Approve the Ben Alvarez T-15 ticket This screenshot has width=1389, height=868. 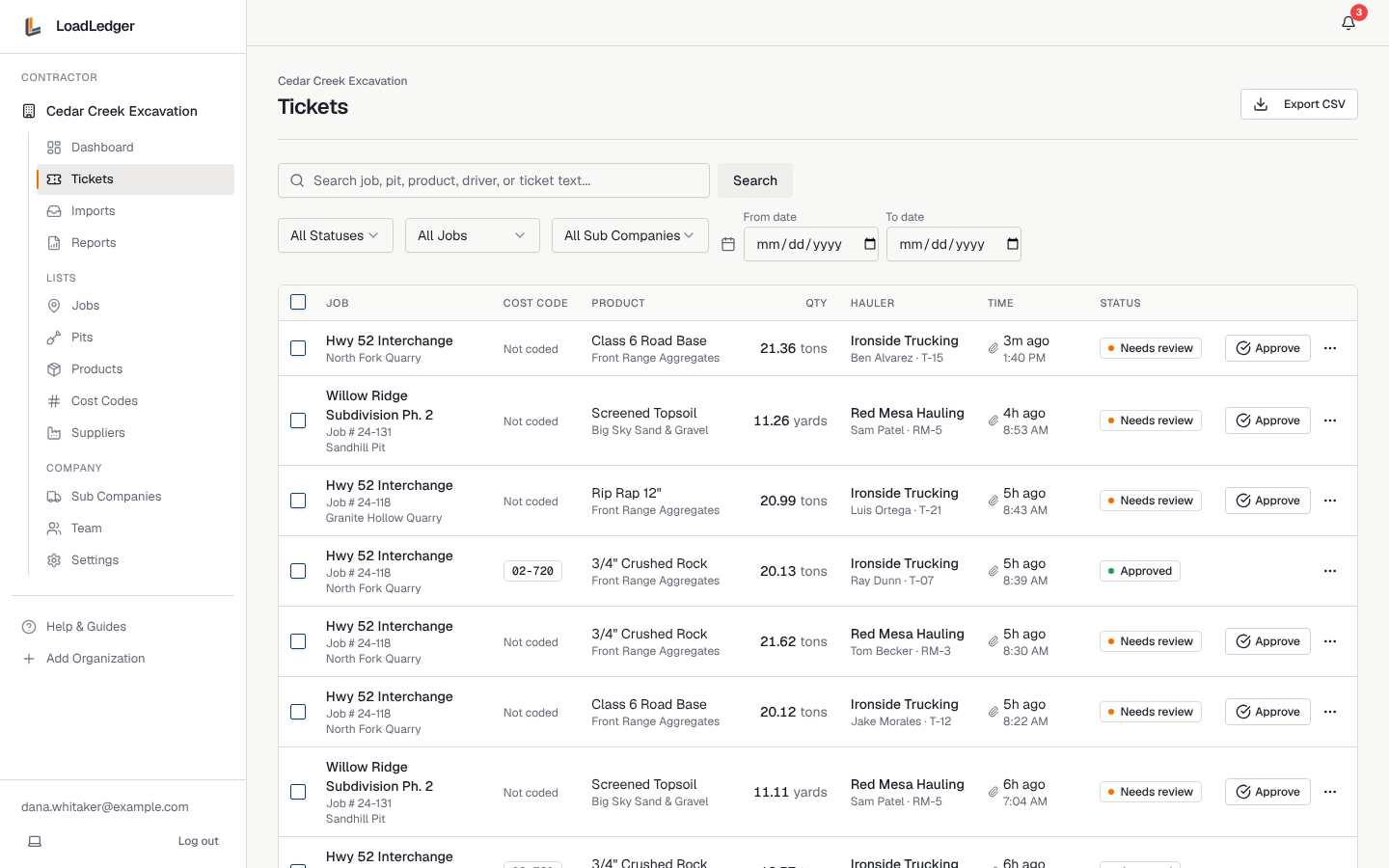[1267, 348]
